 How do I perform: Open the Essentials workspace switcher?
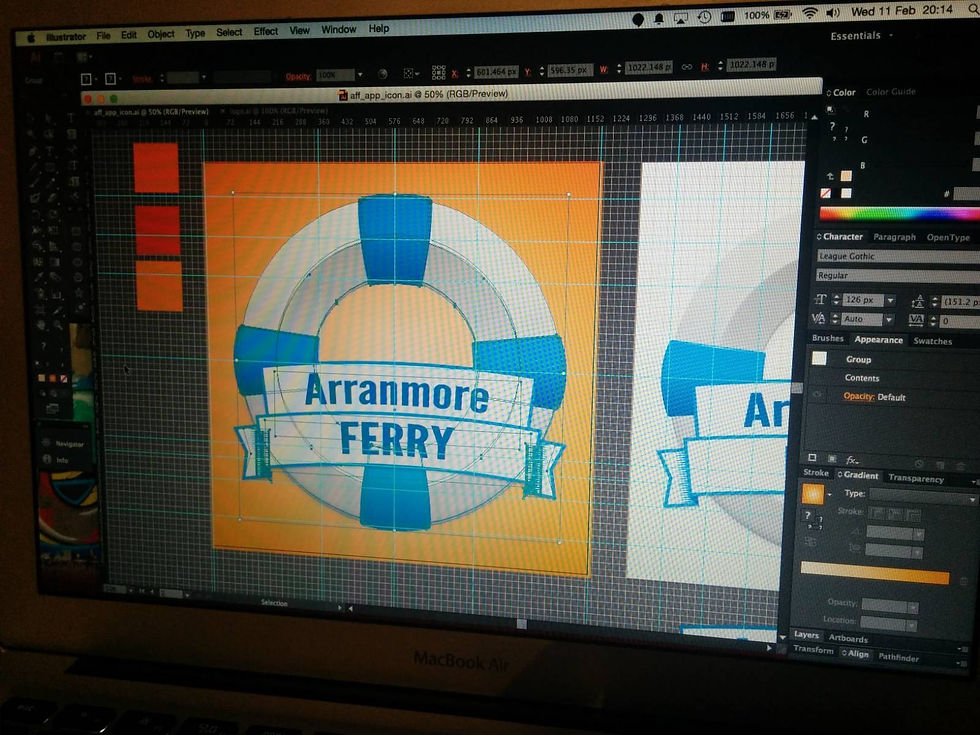pos(861,36)
